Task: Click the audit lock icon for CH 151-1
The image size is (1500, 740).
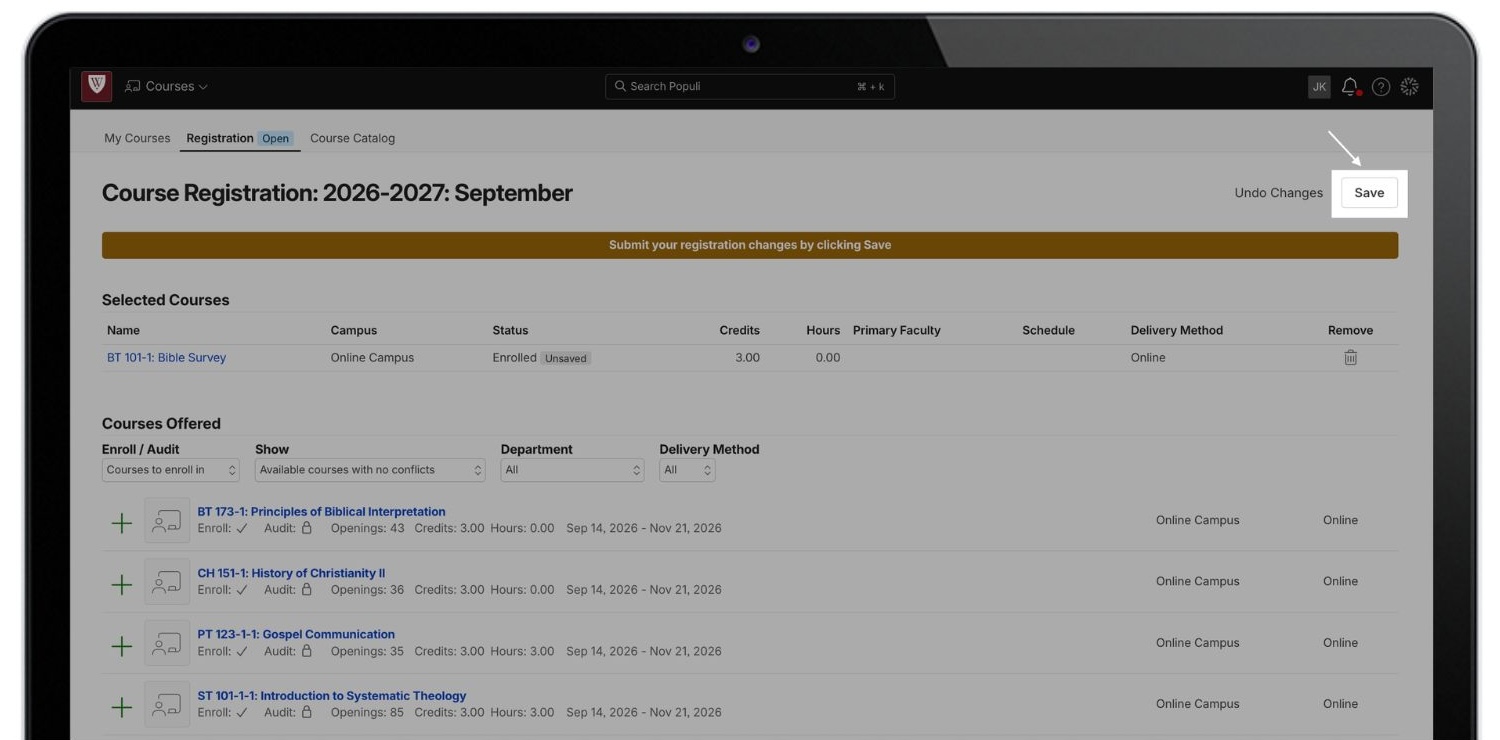Action: 307,589
